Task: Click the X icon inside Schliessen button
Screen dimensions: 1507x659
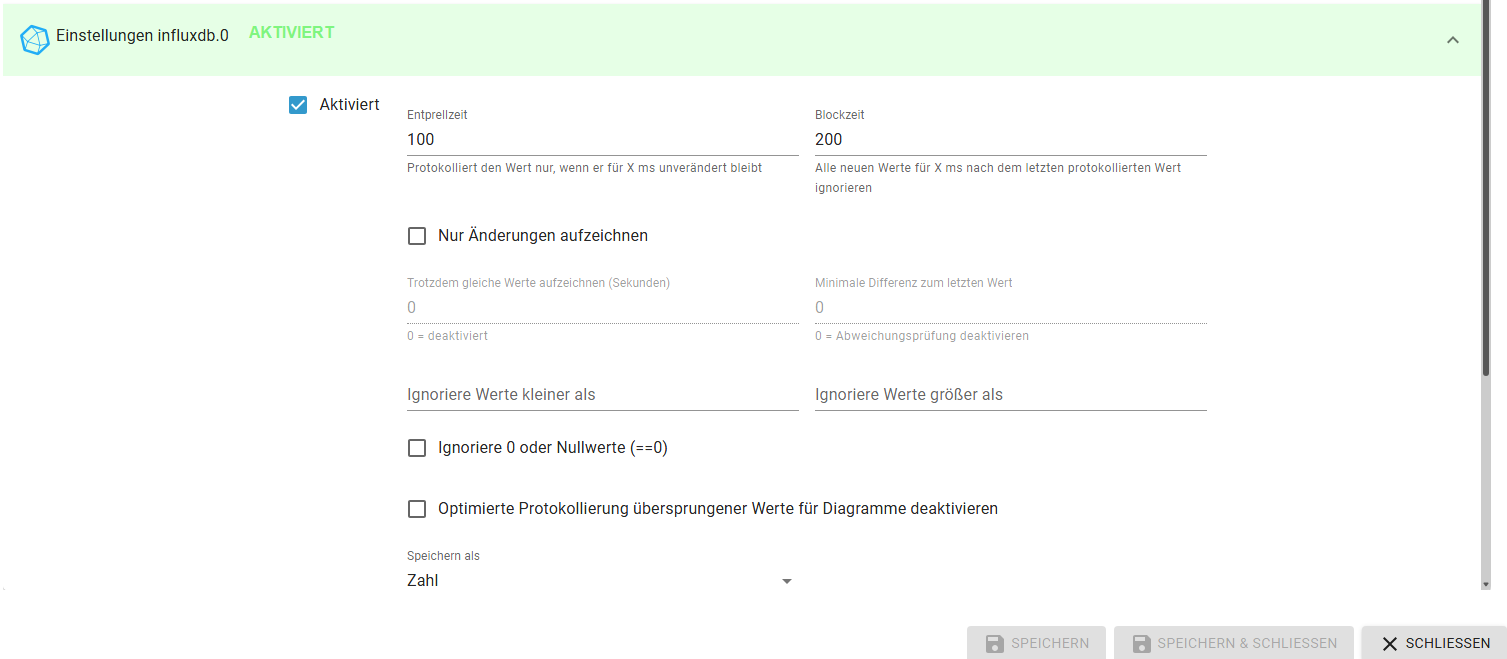Action: (x=1390, y=644)
